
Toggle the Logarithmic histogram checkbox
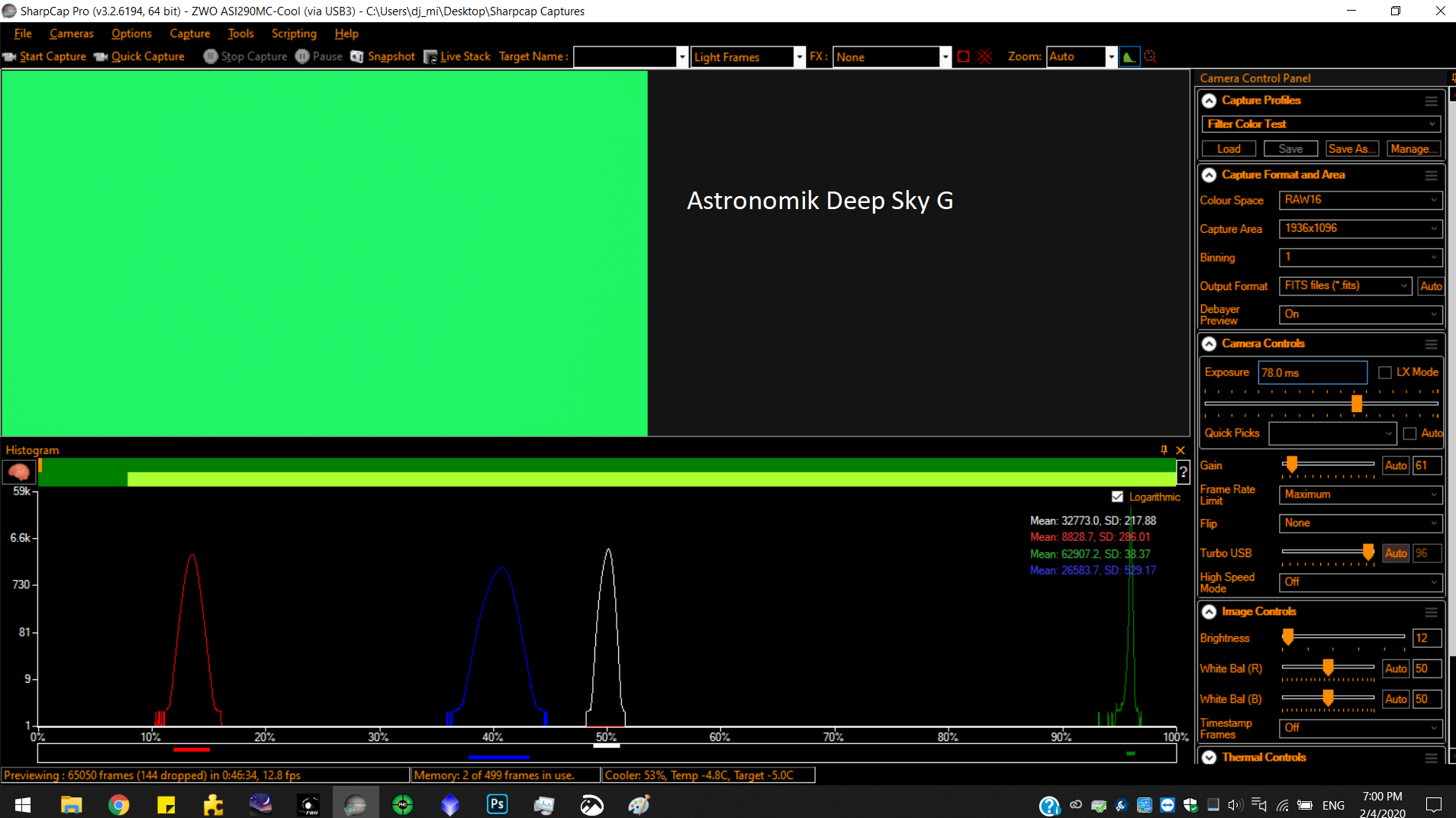click(x=1117, y=497)
